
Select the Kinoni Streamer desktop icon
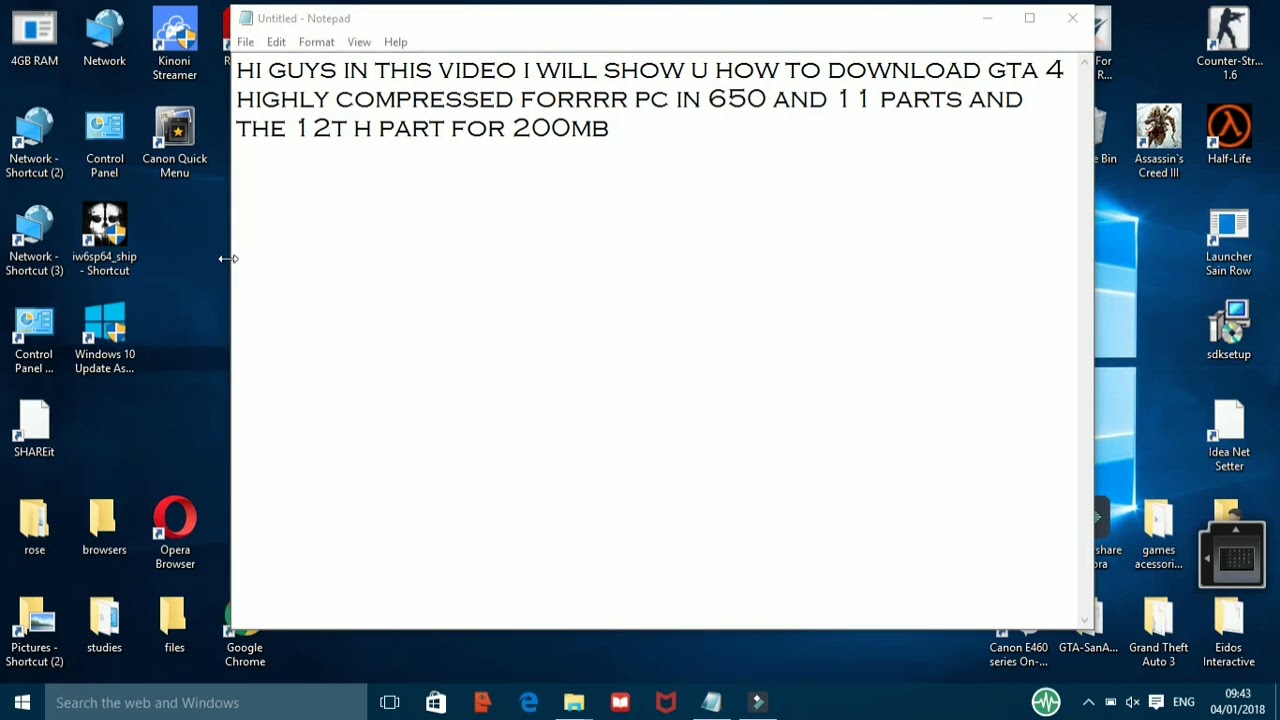[x=175, y=45]
